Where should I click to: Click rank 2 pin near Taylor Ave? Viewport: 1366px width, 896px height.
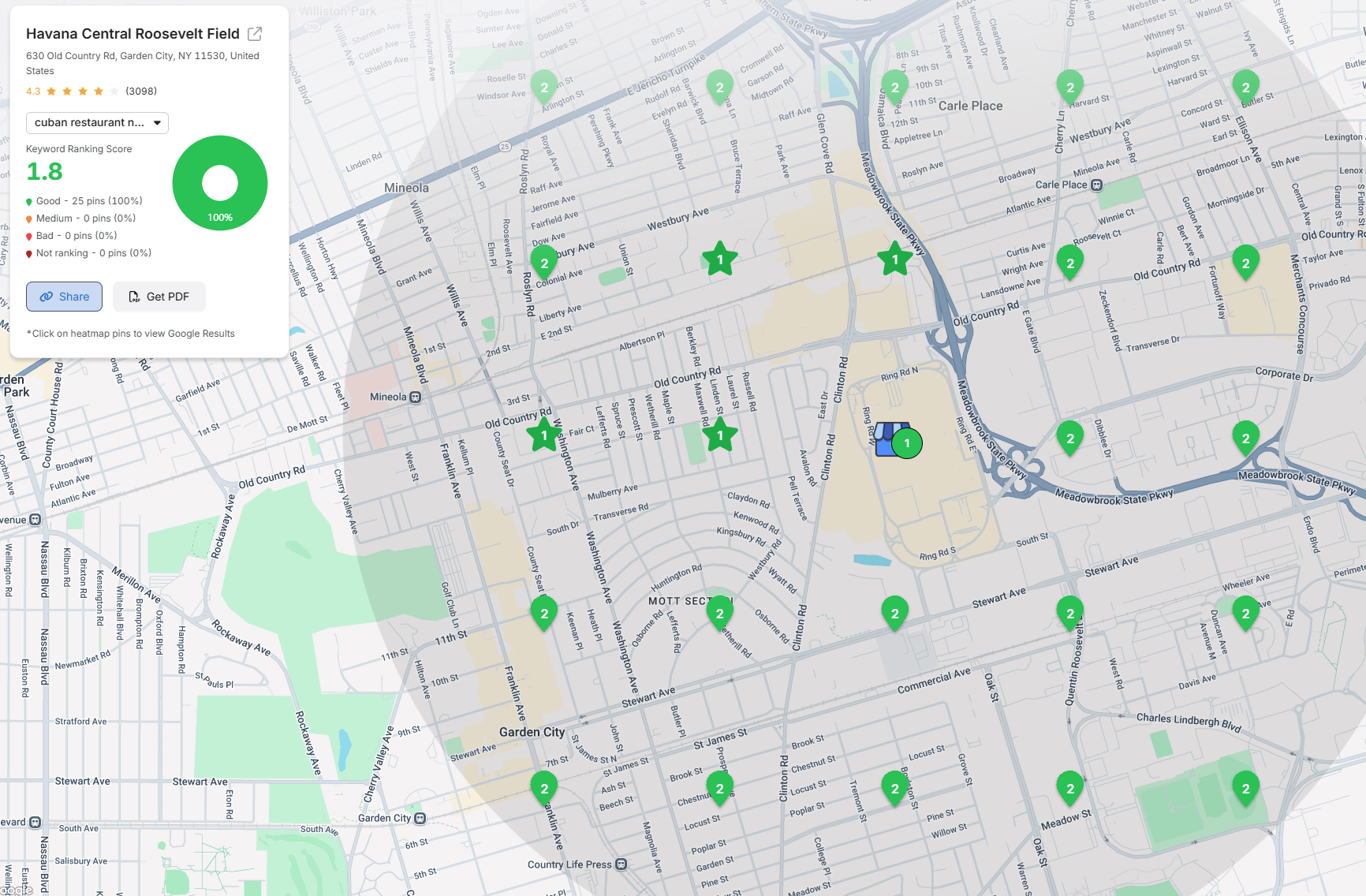tap(1245, 263)
